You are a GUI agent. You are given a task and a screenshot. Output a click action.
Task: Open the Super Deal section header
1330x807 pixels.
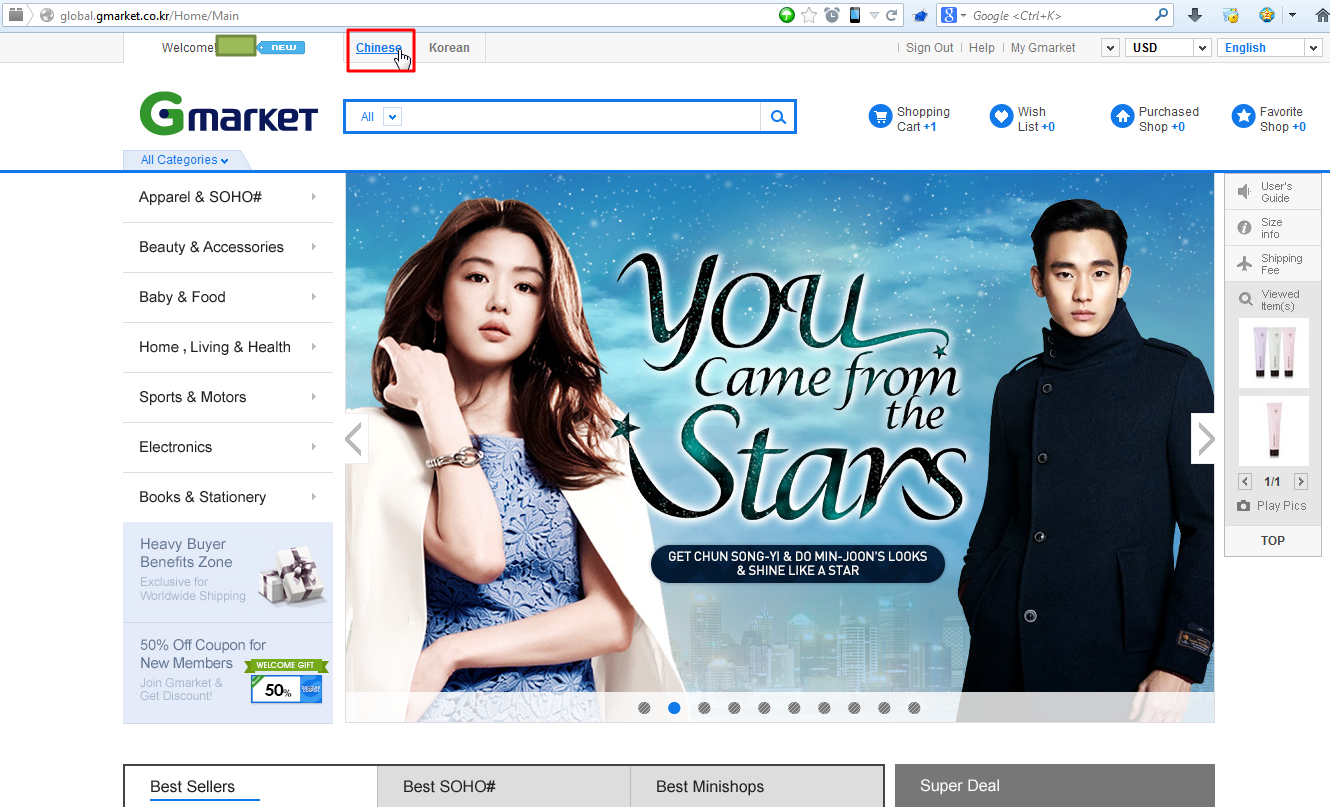pos(1055,786)
